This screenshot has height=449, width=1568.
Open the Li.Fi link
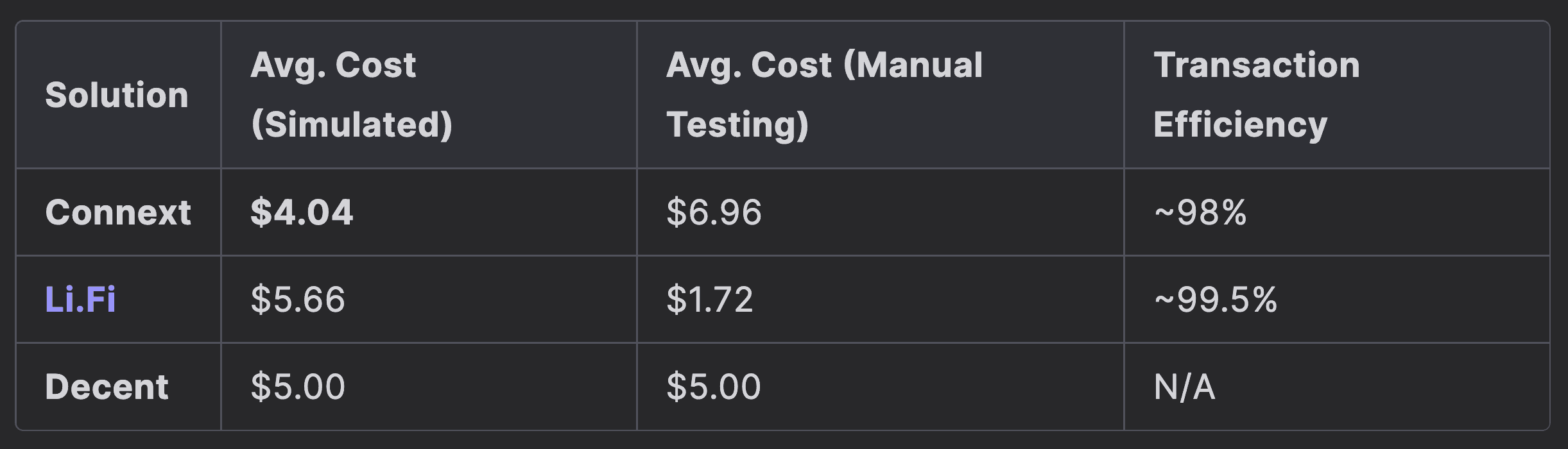[80, 300]
